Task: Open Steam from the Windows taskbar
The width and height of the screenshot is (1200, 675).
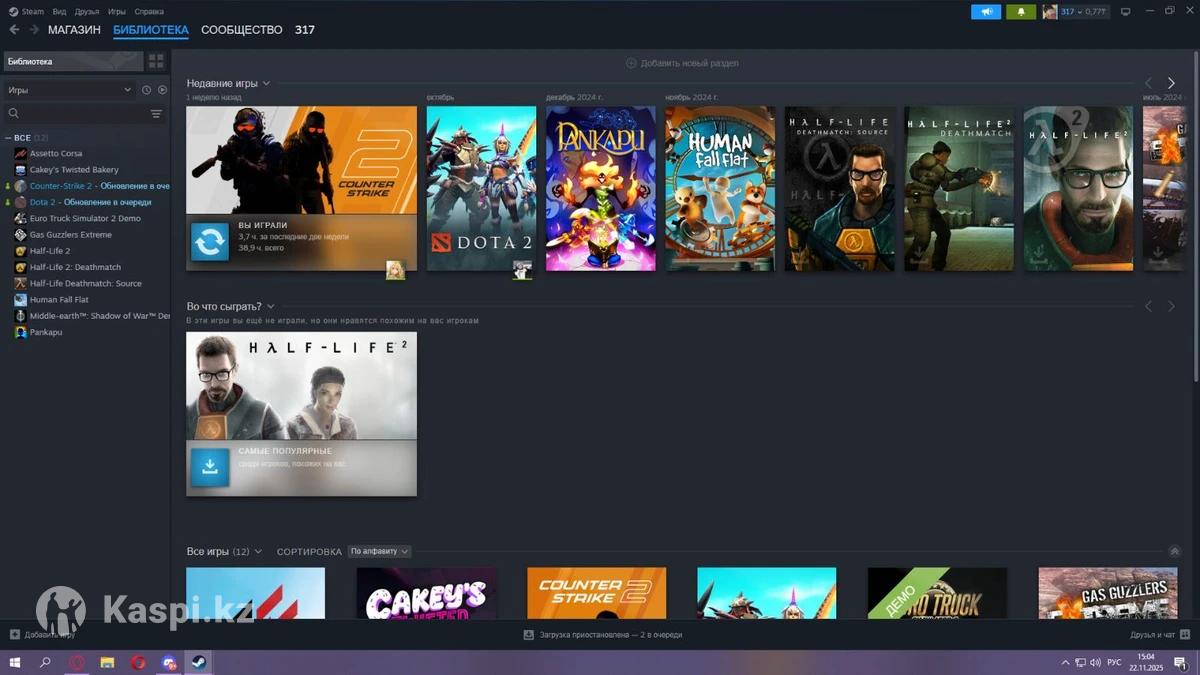Action: [x=198, y=662]
